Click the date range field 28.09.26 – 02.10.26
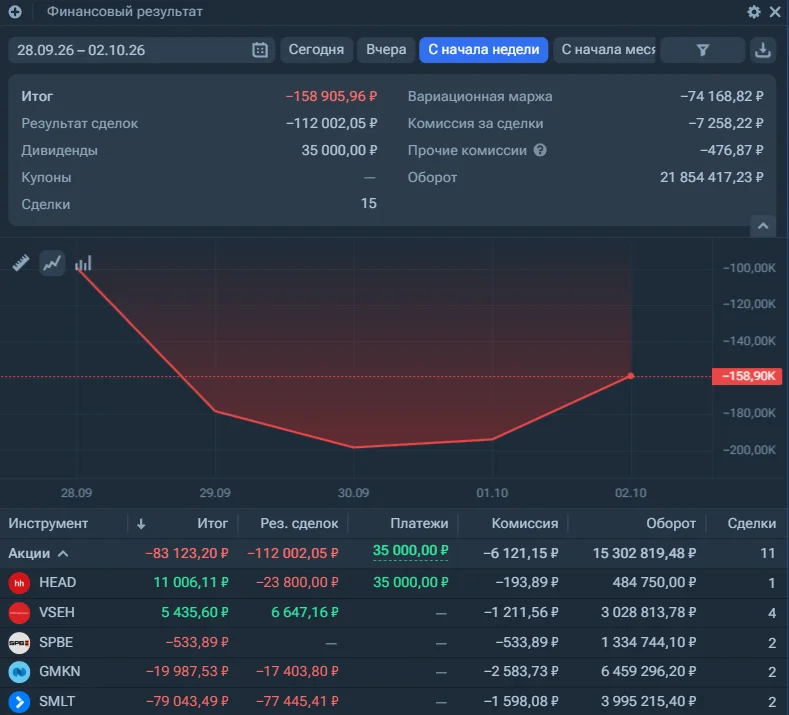Viewport: 789px width, 715px height. coord(141,50)
